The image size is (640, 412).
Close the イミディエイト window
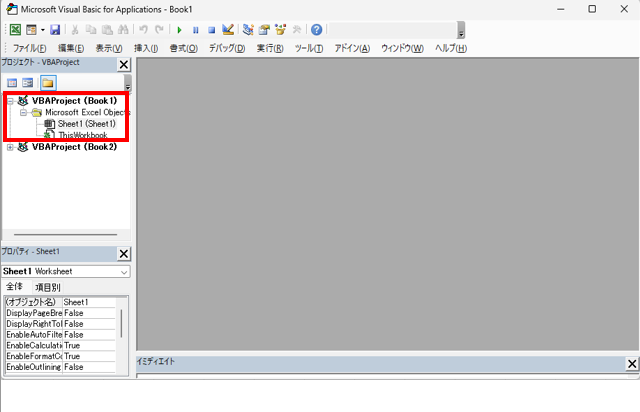632,363
